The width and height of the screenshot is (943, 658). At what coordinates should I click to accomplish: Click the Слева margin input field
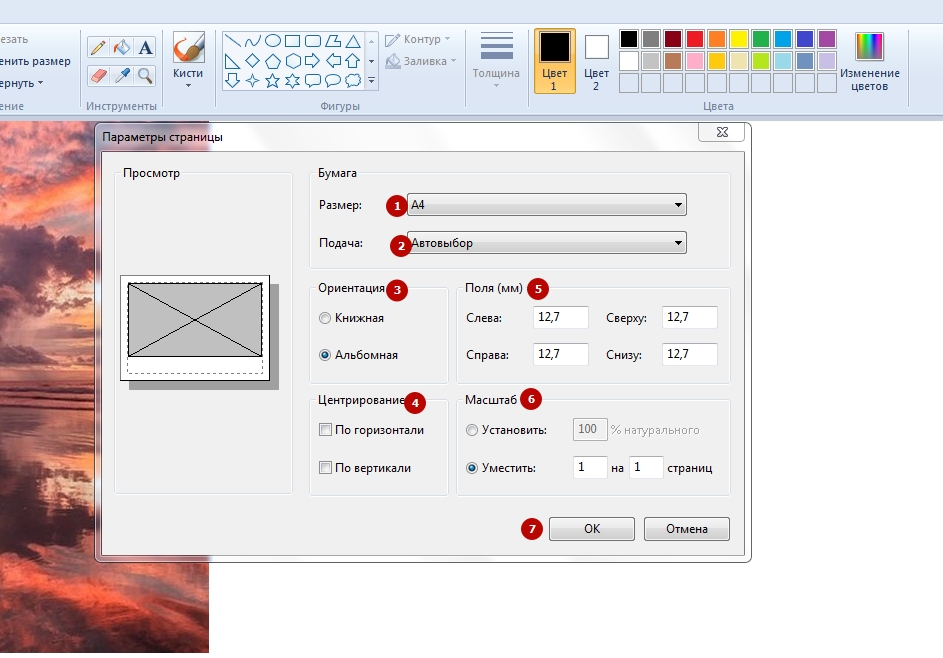click(561, 318)
